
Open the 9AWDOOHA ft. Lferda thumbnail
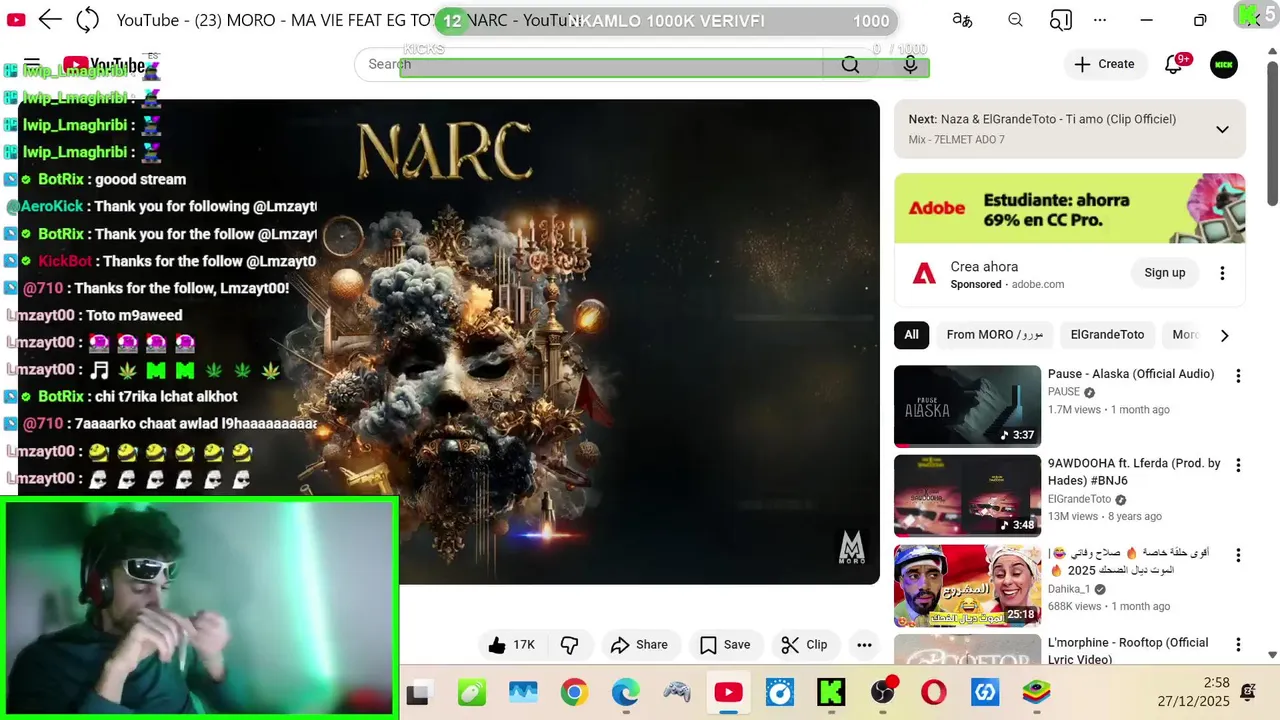pos(967,496)
